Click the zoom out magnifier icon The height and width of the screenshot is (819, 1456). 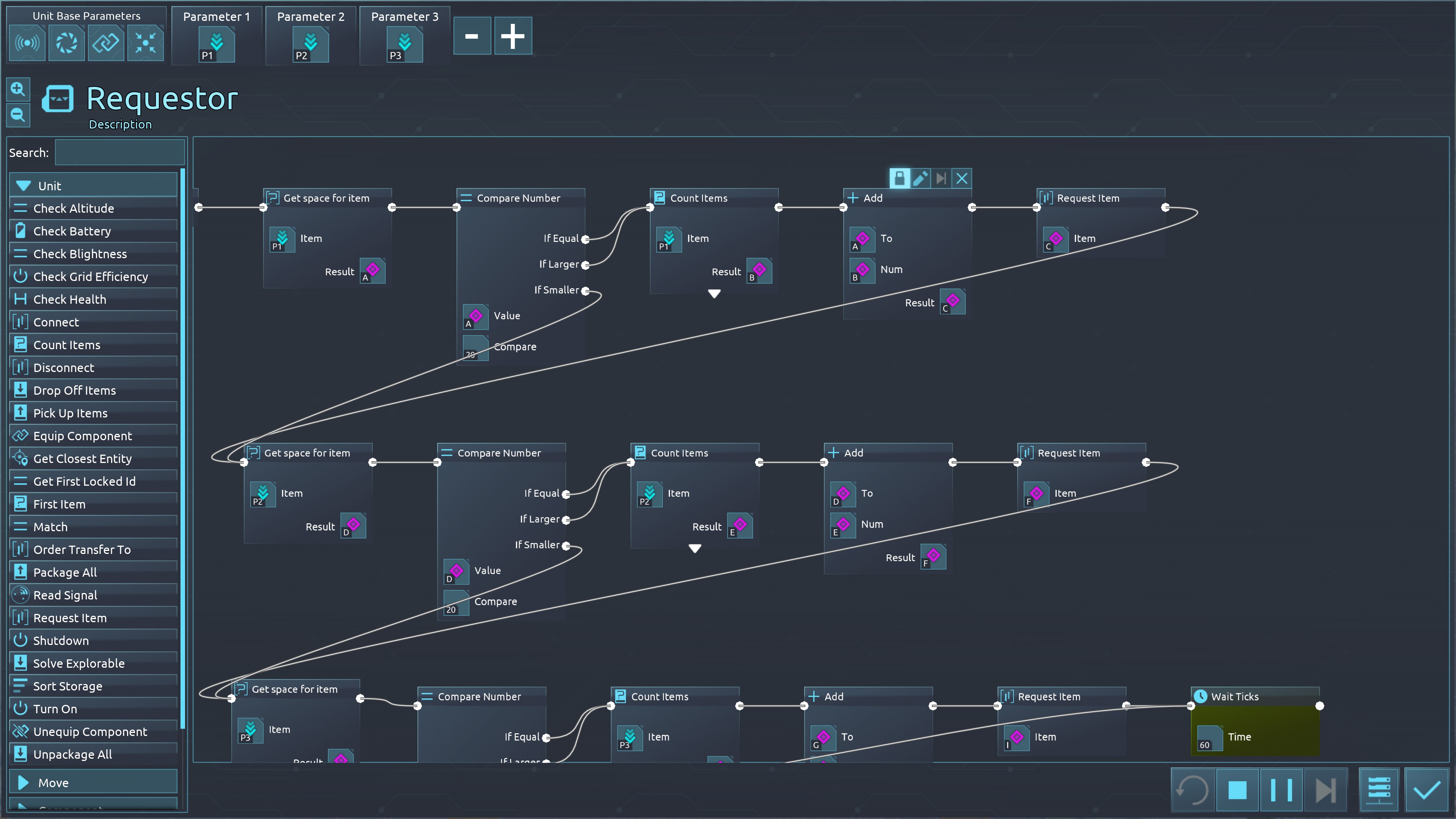click(x=17, y=115)
